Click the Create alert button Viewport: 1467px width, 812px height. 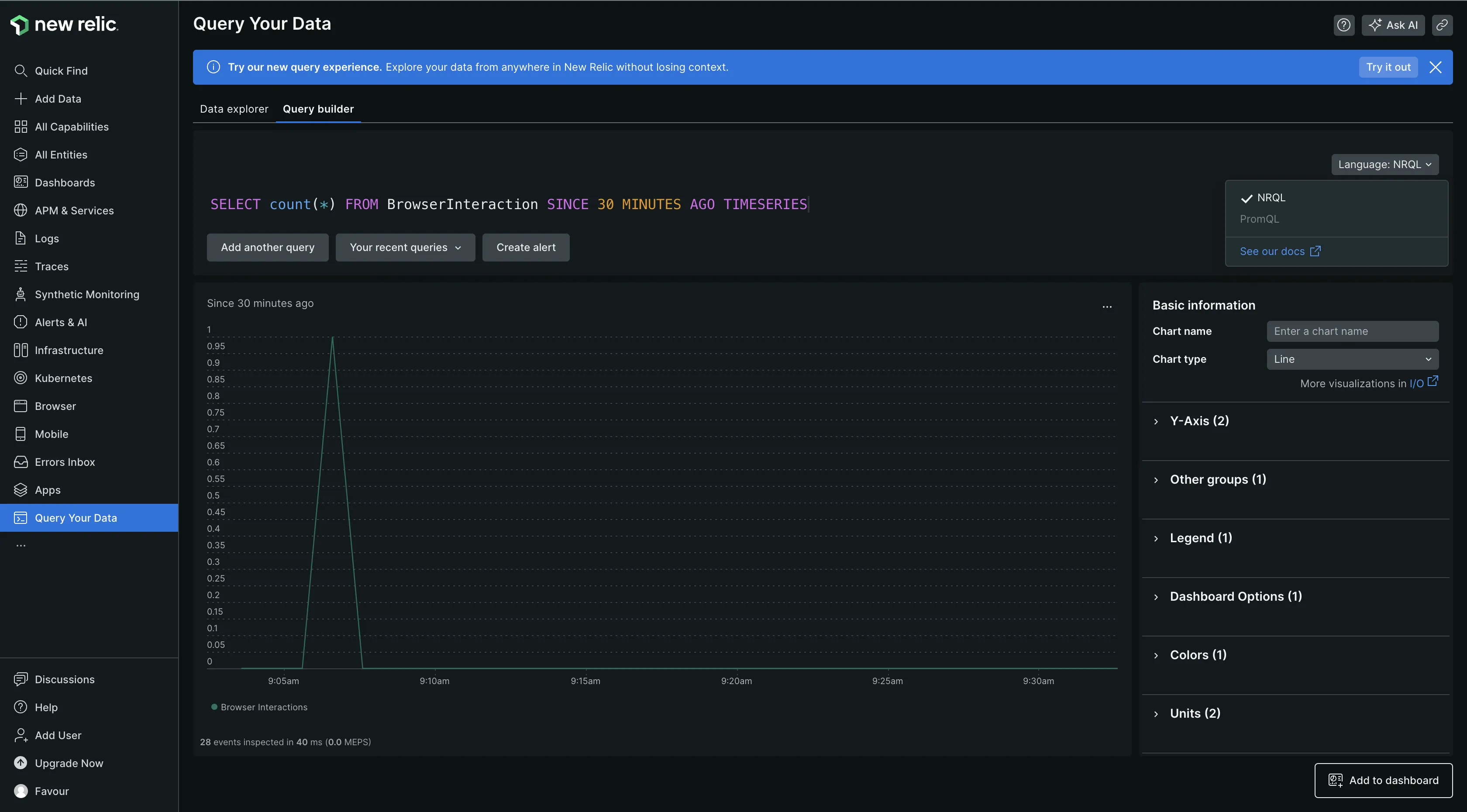pos(525,247)
